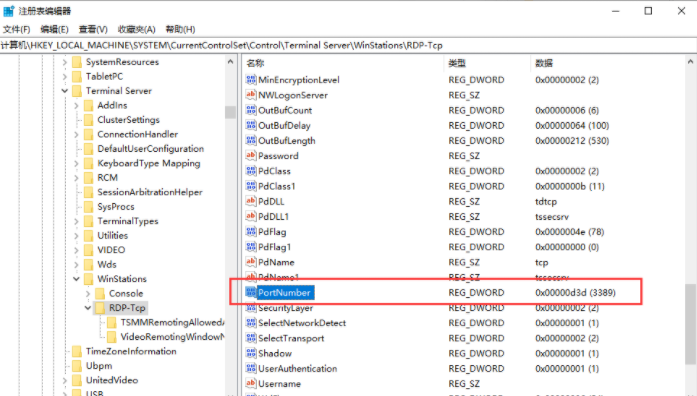Open the 收藏夹(A) menu

click(x=136, y=29)
